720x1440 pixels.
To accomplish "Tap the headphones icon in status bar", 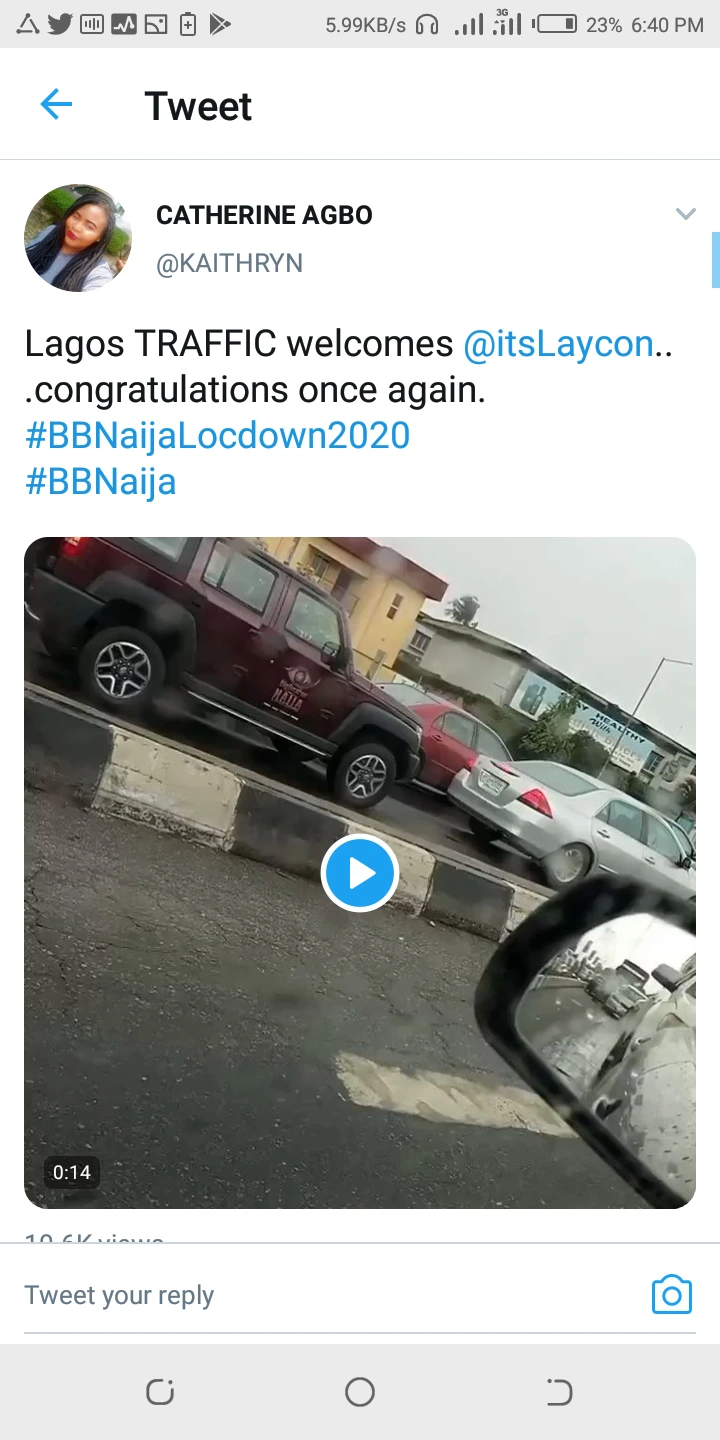I will (427, 24).
